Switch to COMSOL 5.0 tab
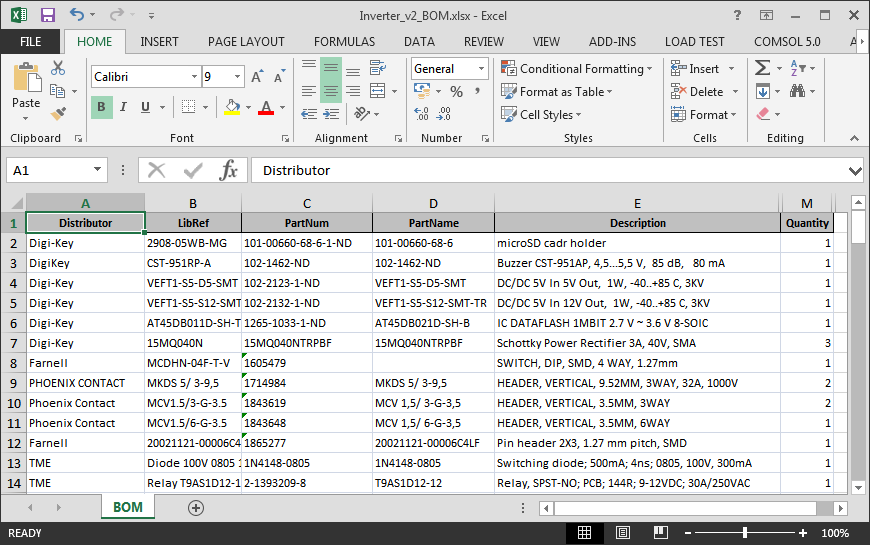Image resolution: width=870 pixels, height=545 pixels. (787, 42)
